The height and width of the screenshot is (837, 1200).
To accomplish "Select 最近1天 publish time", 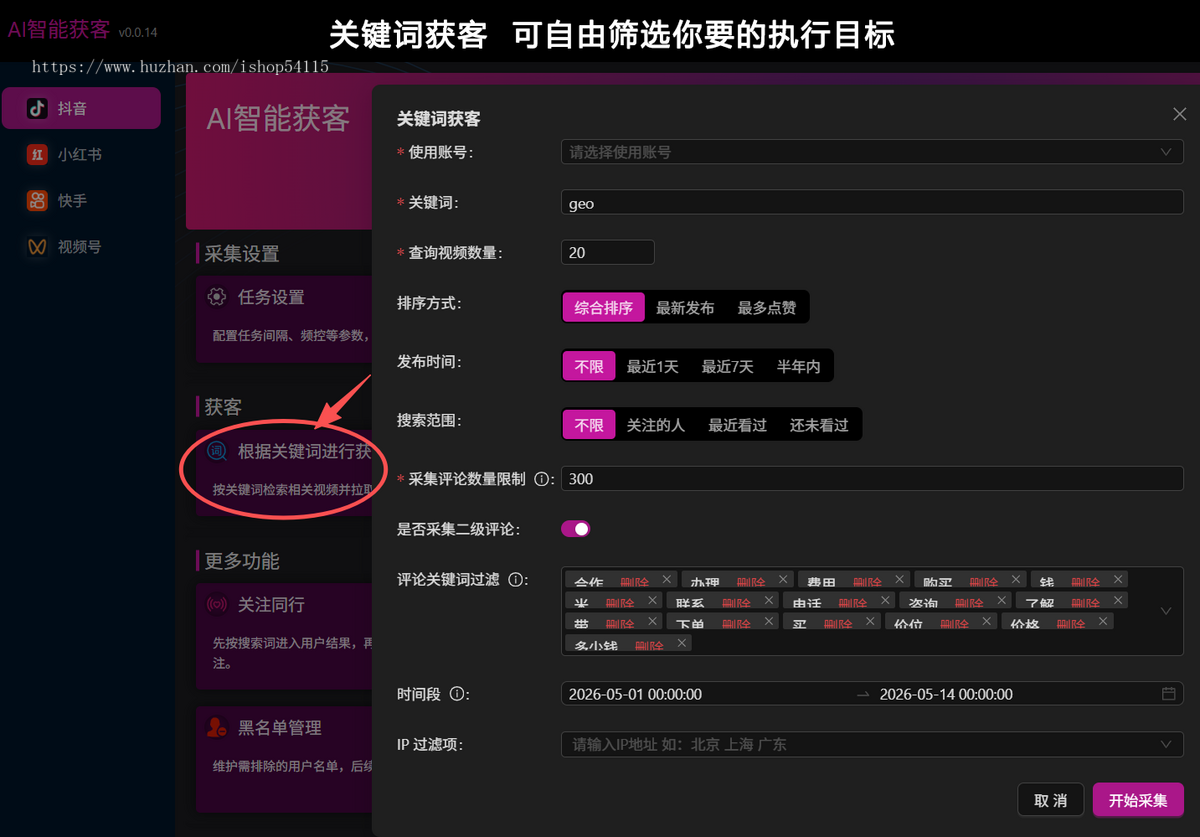I will coord(652,367).
